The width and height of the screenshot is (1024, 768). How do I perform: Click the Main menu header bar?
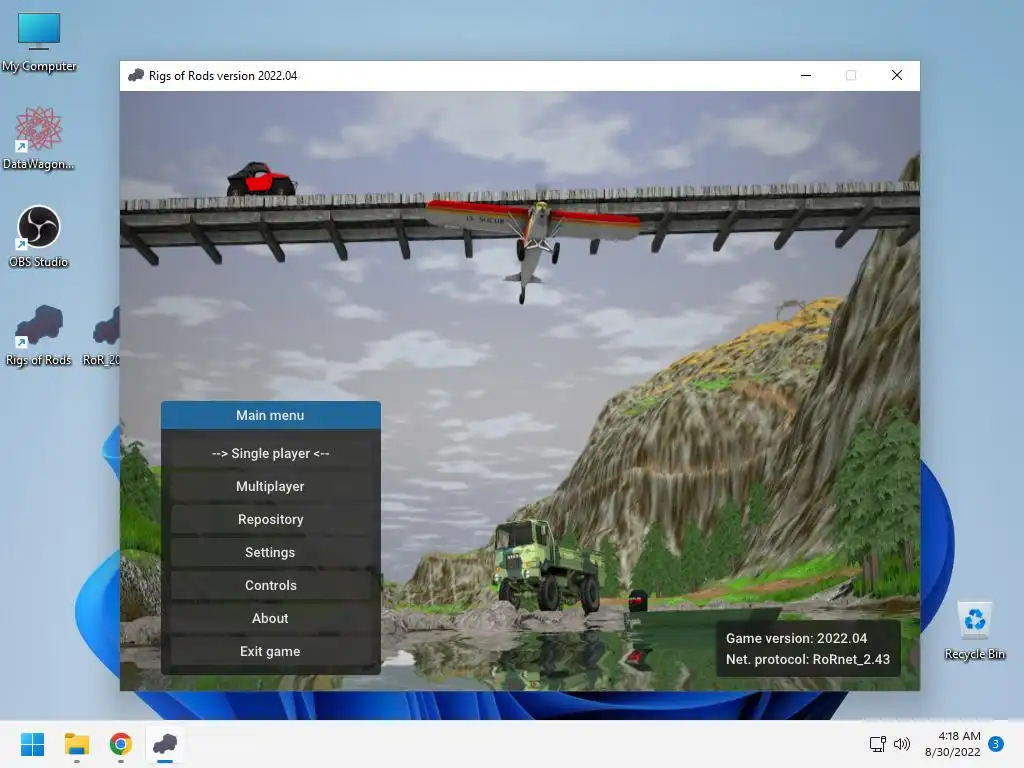[x=270, y=415]
